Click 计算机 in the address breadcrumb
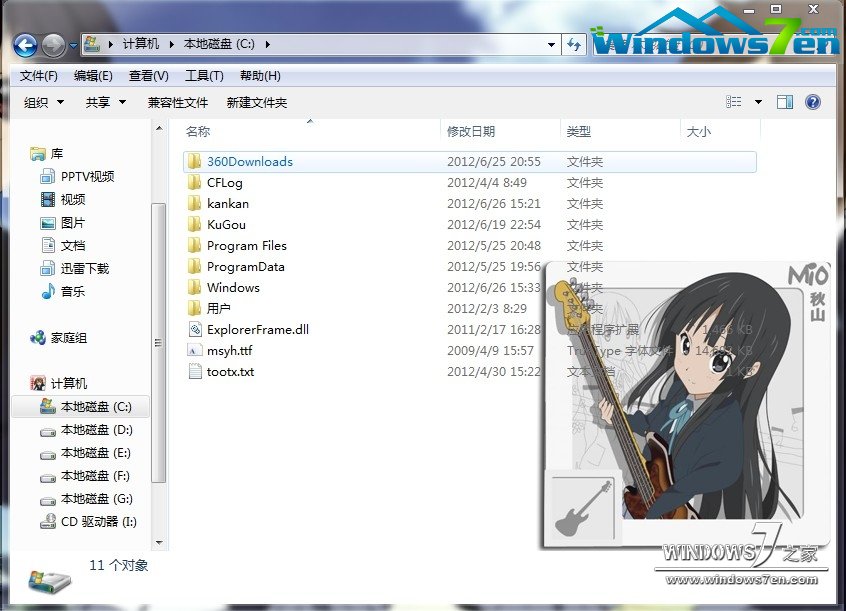Image resolution: width=846 pixels, height=611 pixels. point(141,44)
